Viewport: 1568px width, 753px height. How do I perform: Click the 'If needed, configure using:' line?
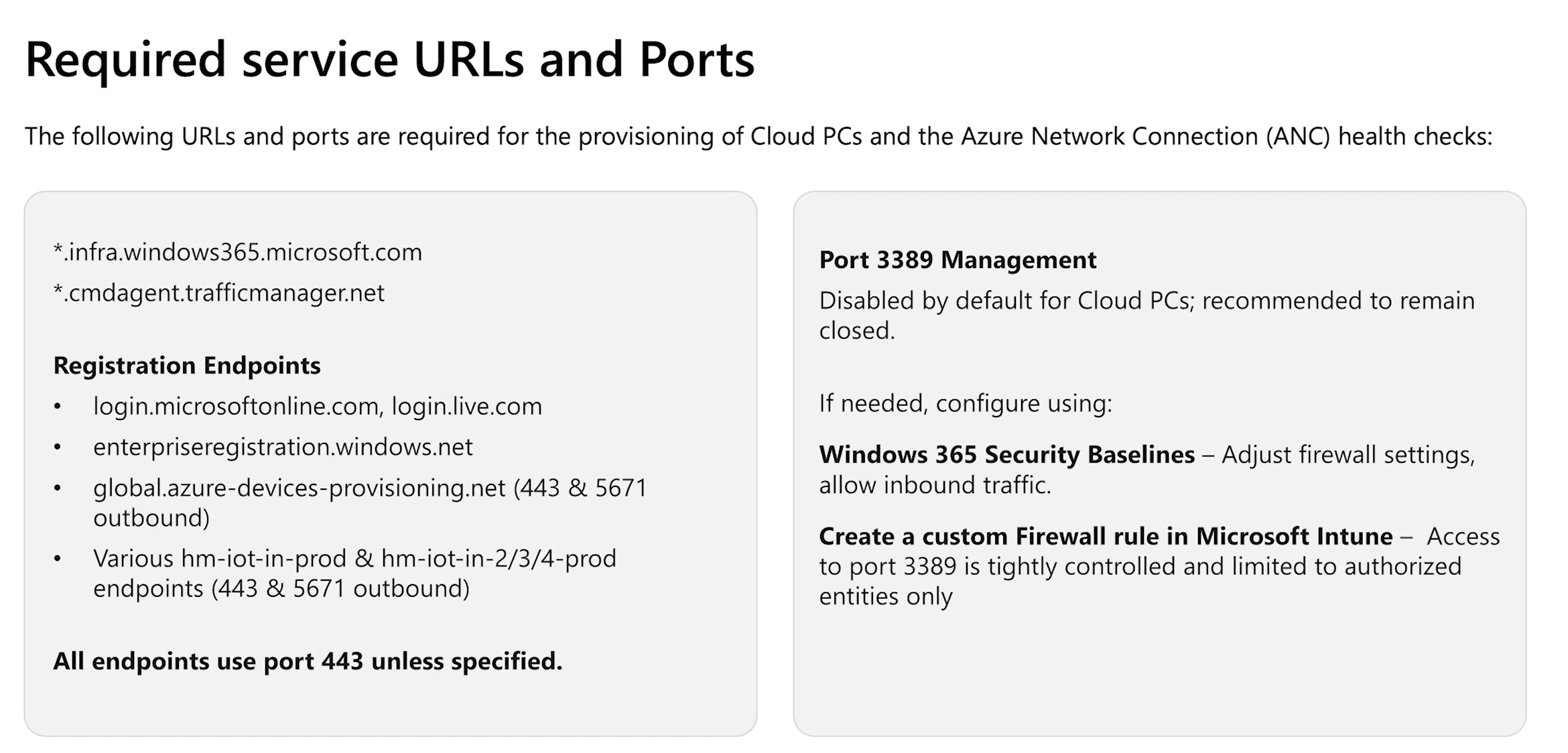[965, 403]
